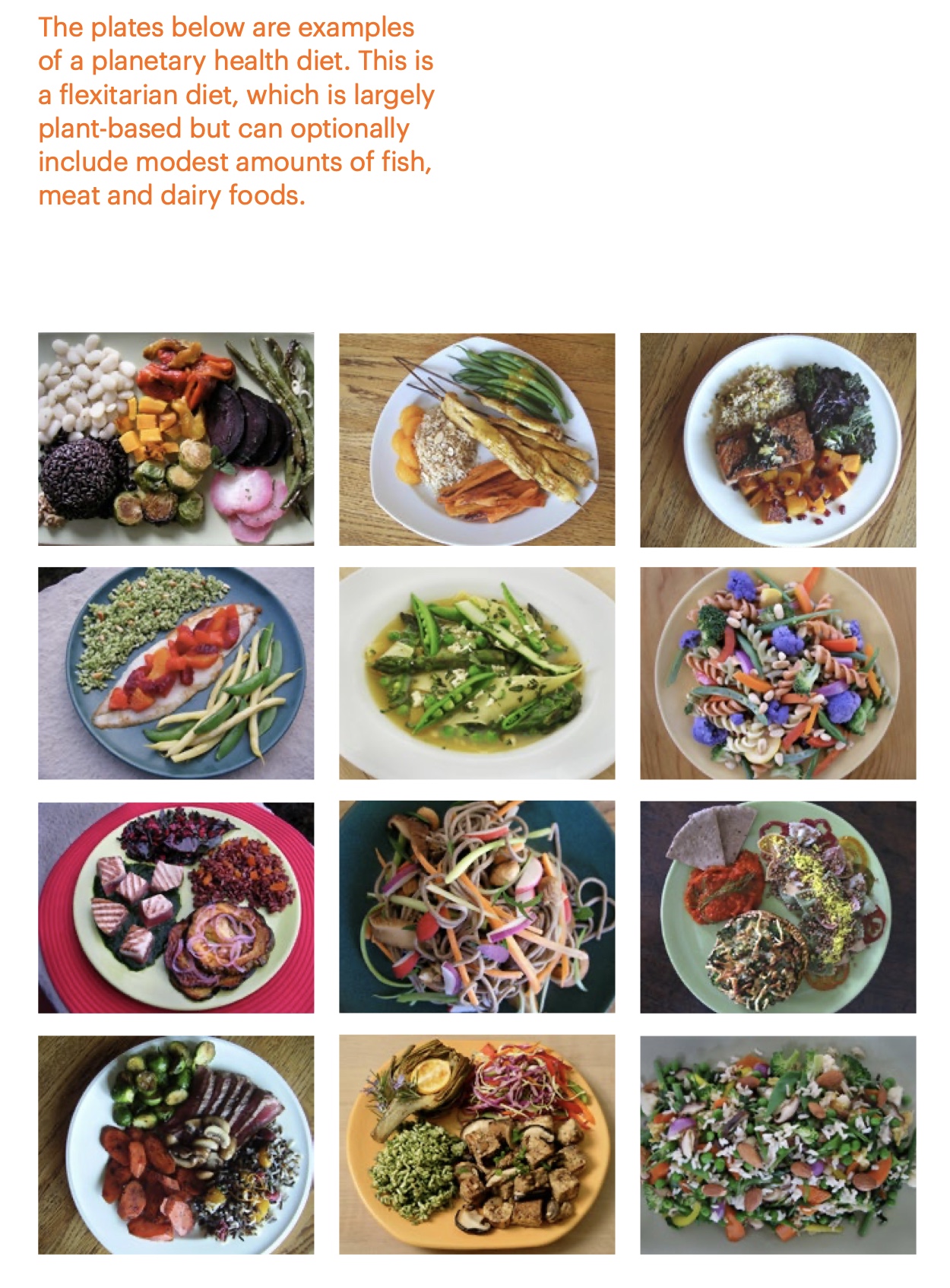Viewport: 950px width, 1288px height.
Task: Click the green plate with tortilla chips
Action: click(x=777, y=906)
